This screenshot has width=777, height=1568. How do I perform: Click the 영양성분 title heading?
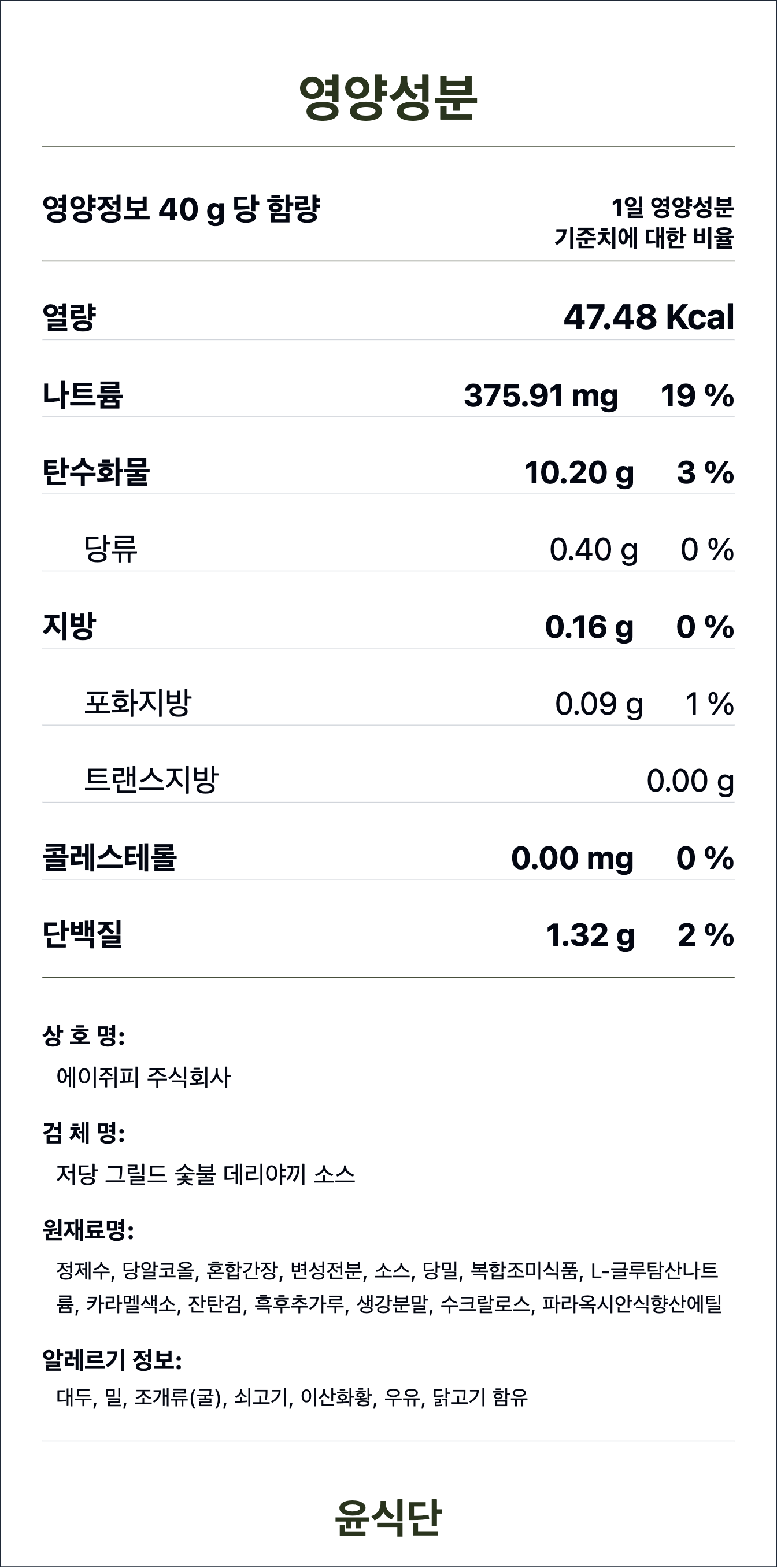tap(388, 97)
